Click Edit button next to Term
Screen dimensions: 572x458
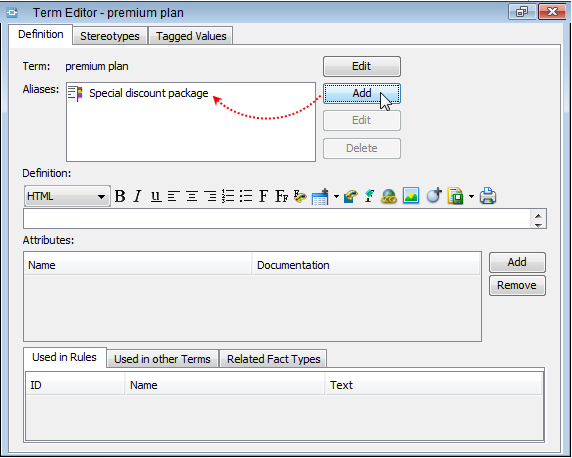(362, 66)
